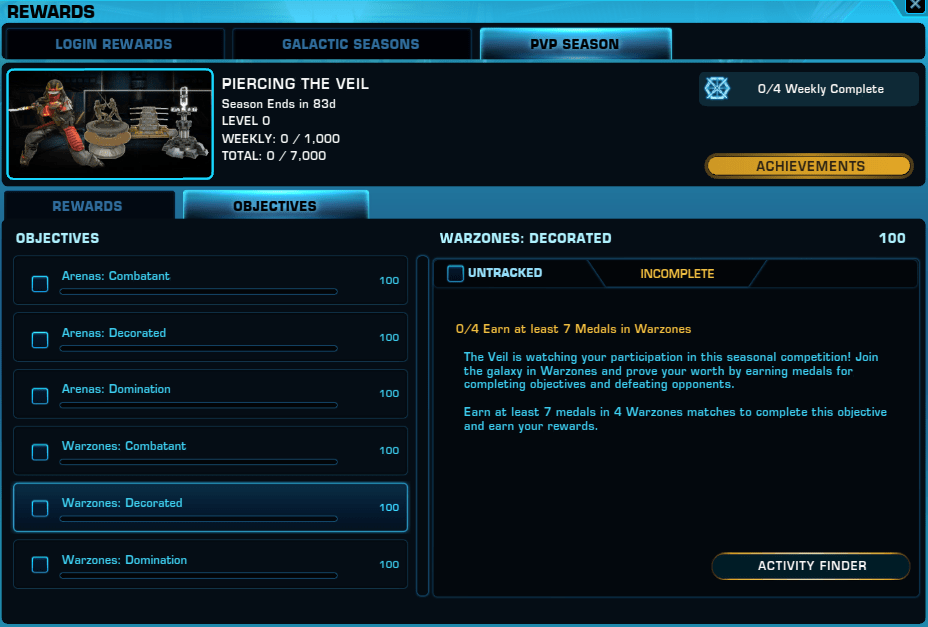
Task: Tick the Warzones: Decorated tracking checkbox
Action: [40, 509]
